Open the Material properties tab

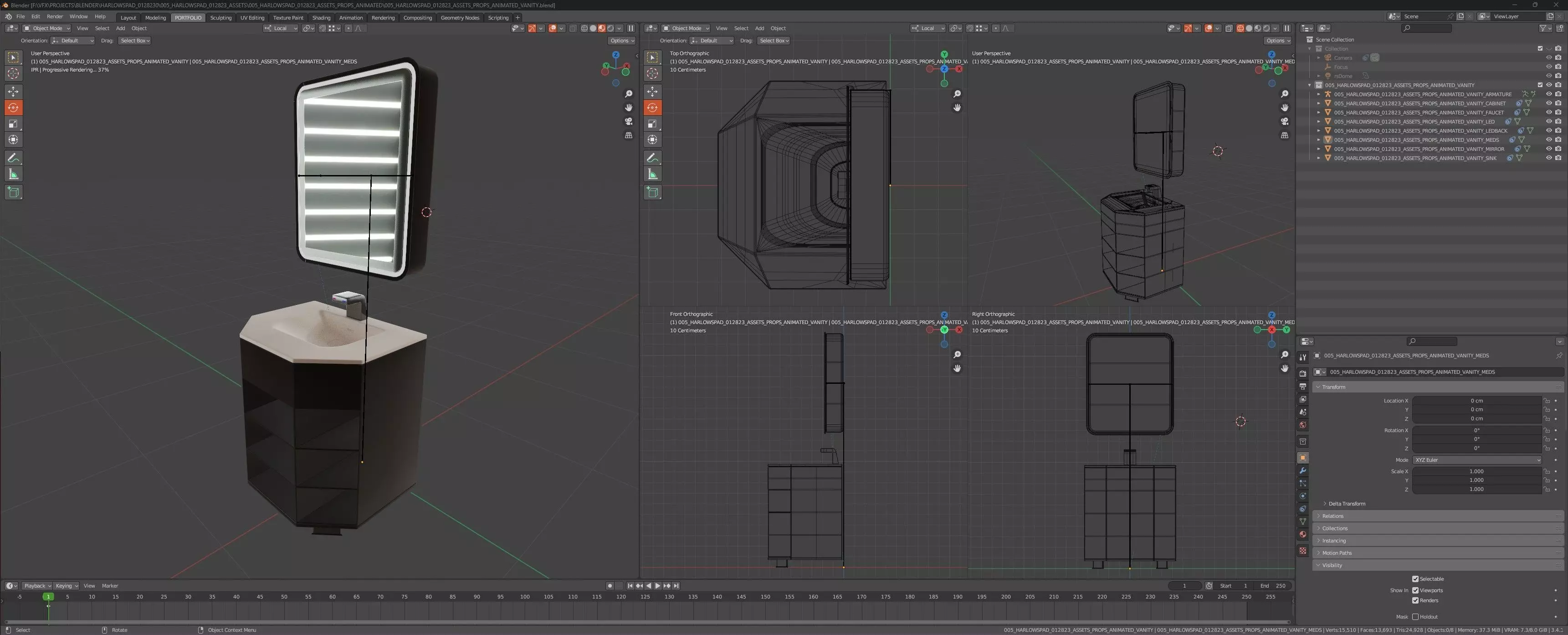point(1302,534)
